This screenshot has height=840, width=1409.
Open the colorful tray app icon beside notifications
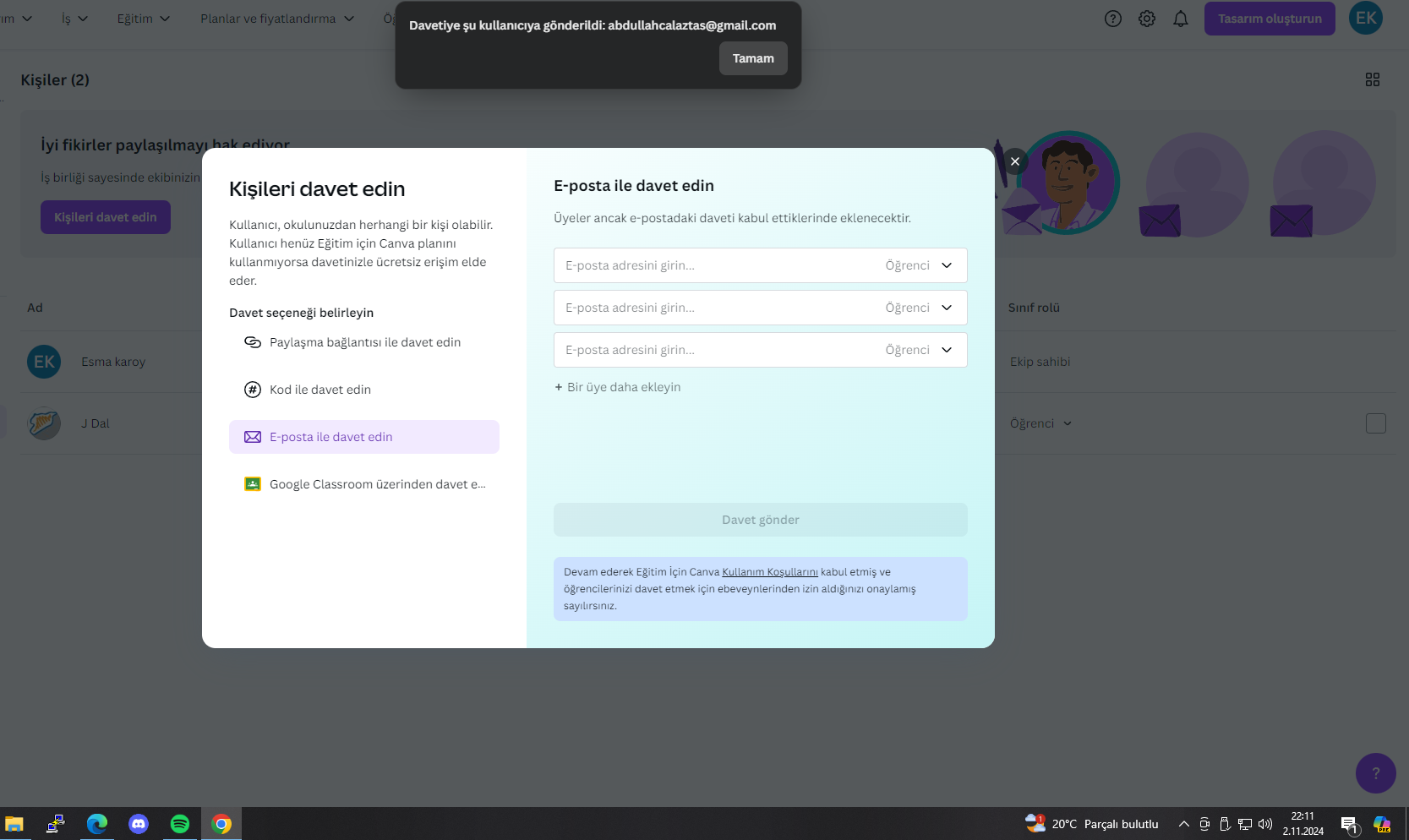[1383, 824]
